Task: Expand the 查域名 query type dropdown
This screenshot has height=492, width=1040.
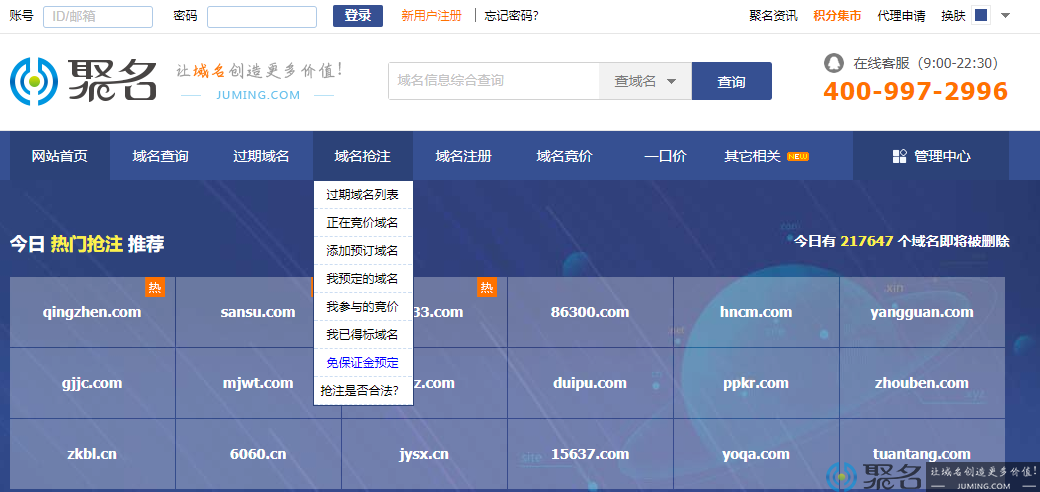Action: [645, 81]
